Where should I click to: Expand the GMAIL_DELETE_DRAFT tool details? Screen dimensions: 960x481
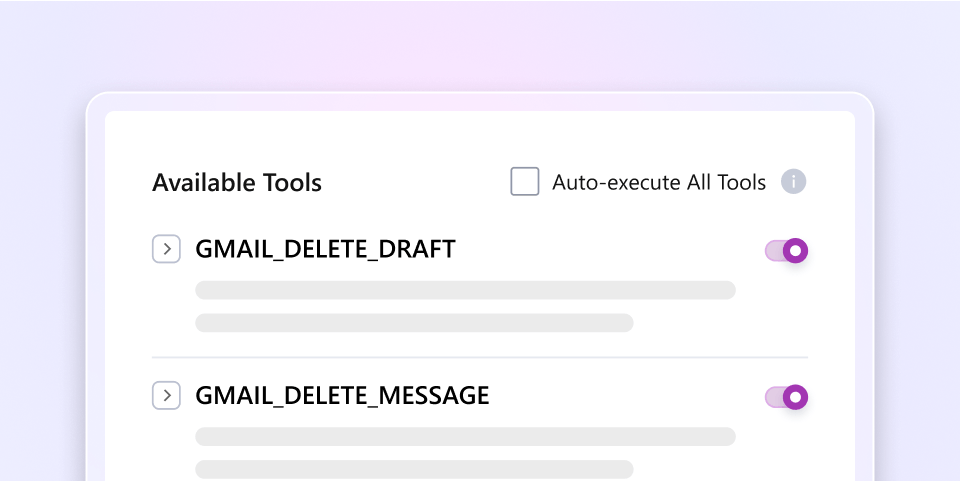pos(166,249)
